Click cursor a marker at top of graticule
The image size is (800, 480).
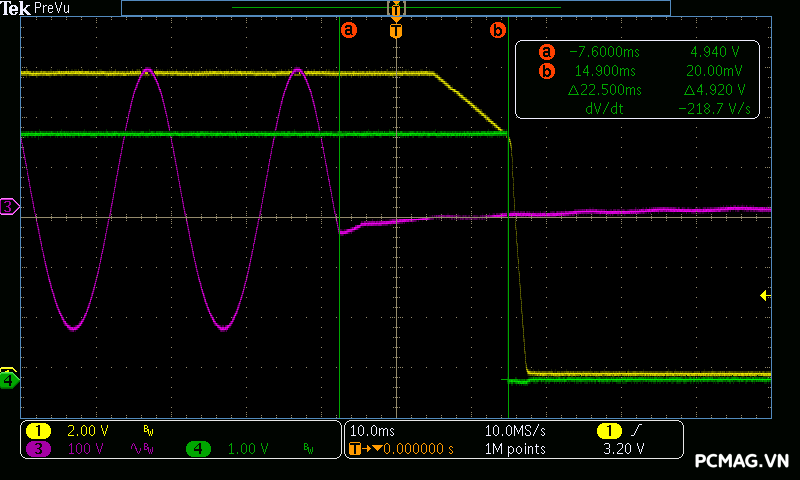349,30
